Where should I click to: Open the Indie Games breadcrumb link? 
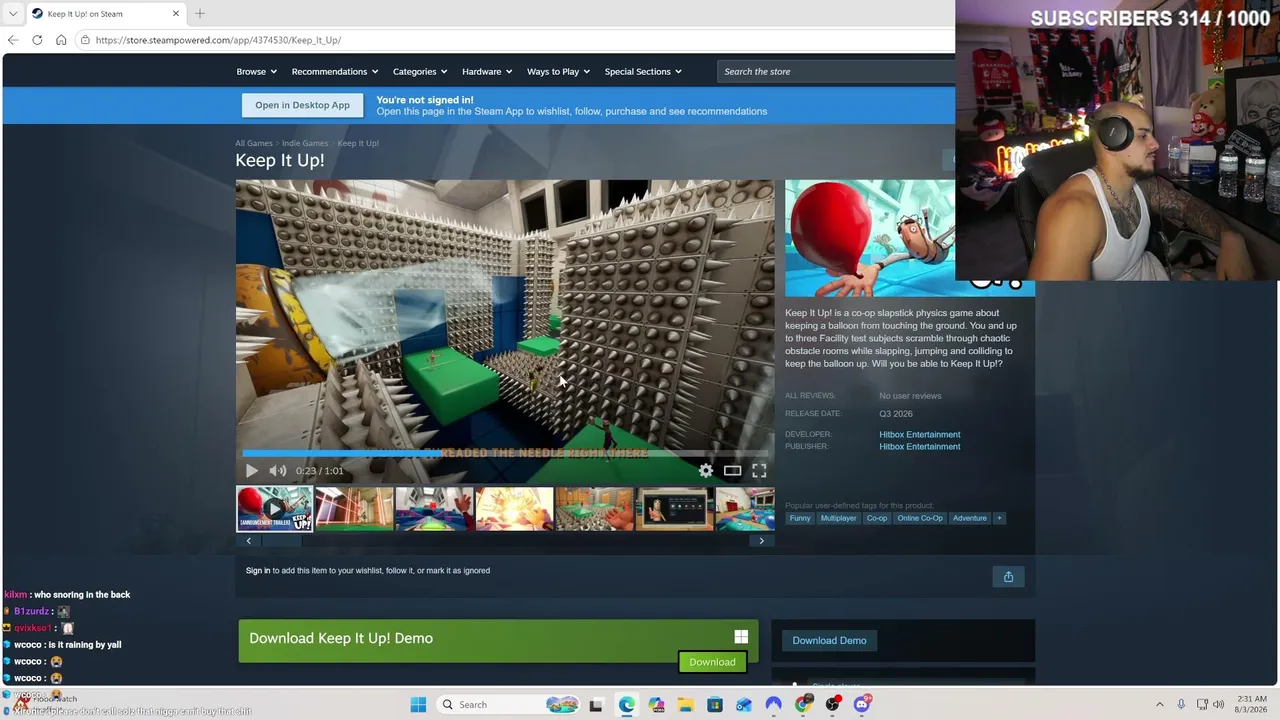[x=305, y=143]
